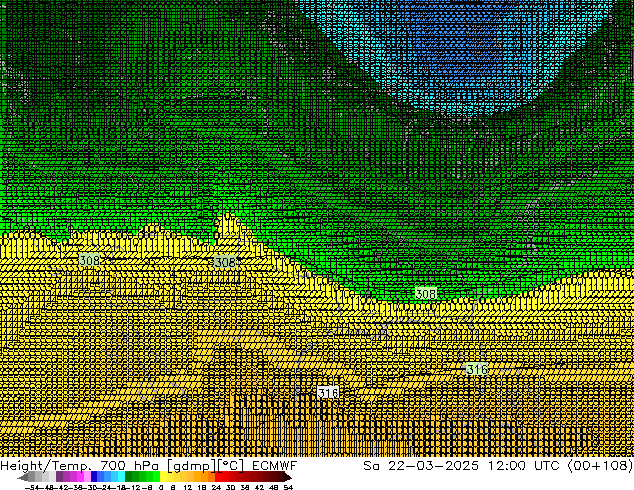
Task: Click the 316 contour label with white background
Action: pos(328,393)
